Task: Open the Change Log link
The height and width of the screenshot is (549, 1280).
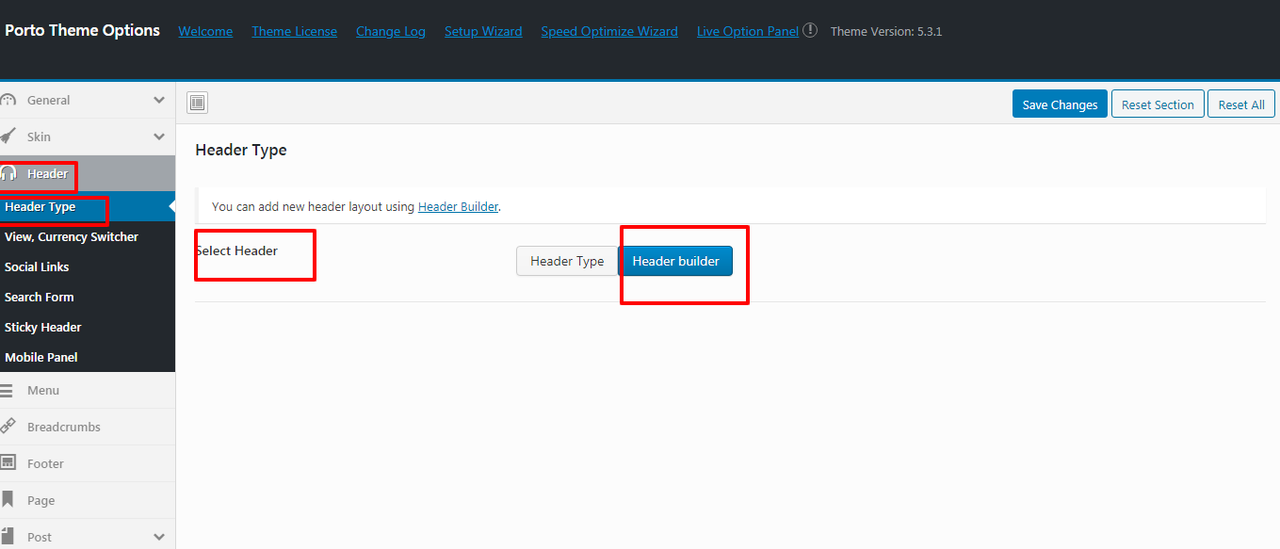Action: tap(391, 31)
